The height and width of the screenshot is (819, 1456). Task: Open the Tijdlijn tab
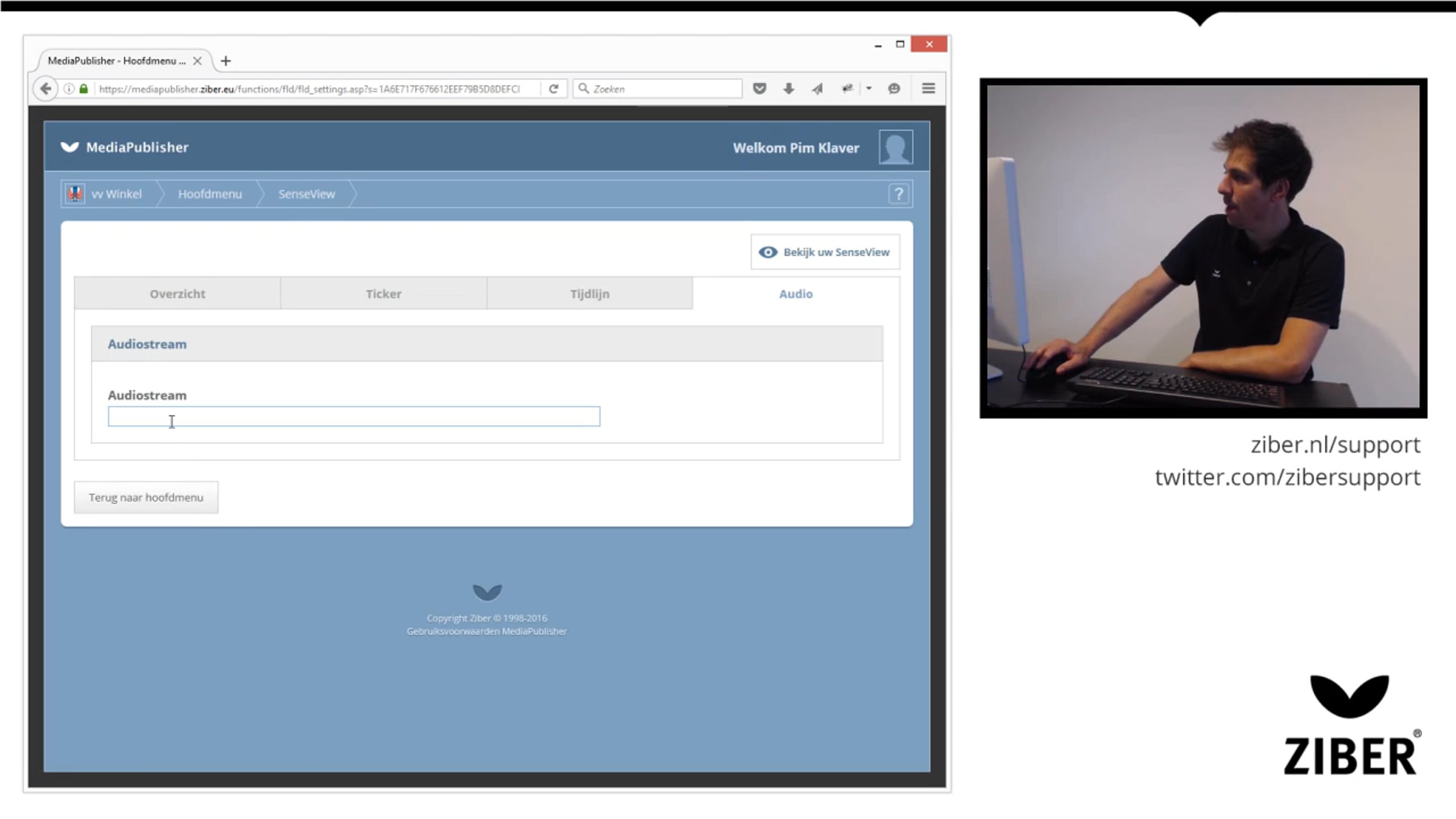[x=590, y=294]
